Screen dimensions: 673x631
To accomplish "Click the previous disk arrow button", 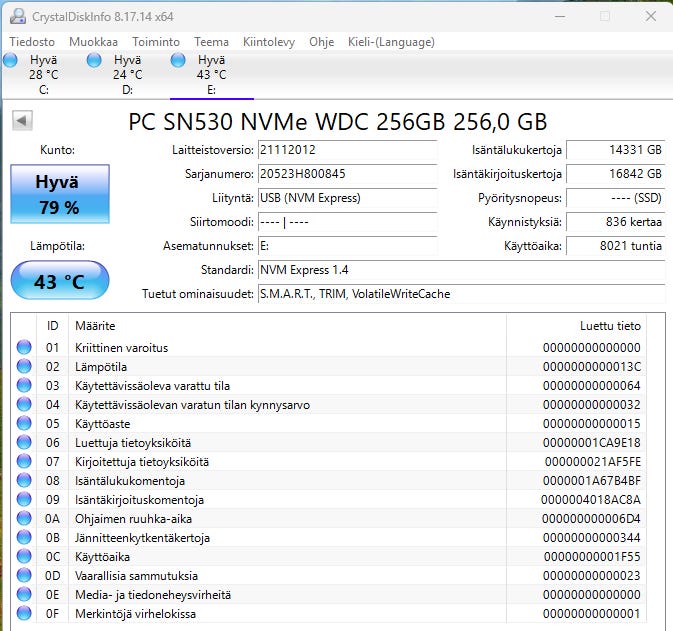I will click(22, 121).
